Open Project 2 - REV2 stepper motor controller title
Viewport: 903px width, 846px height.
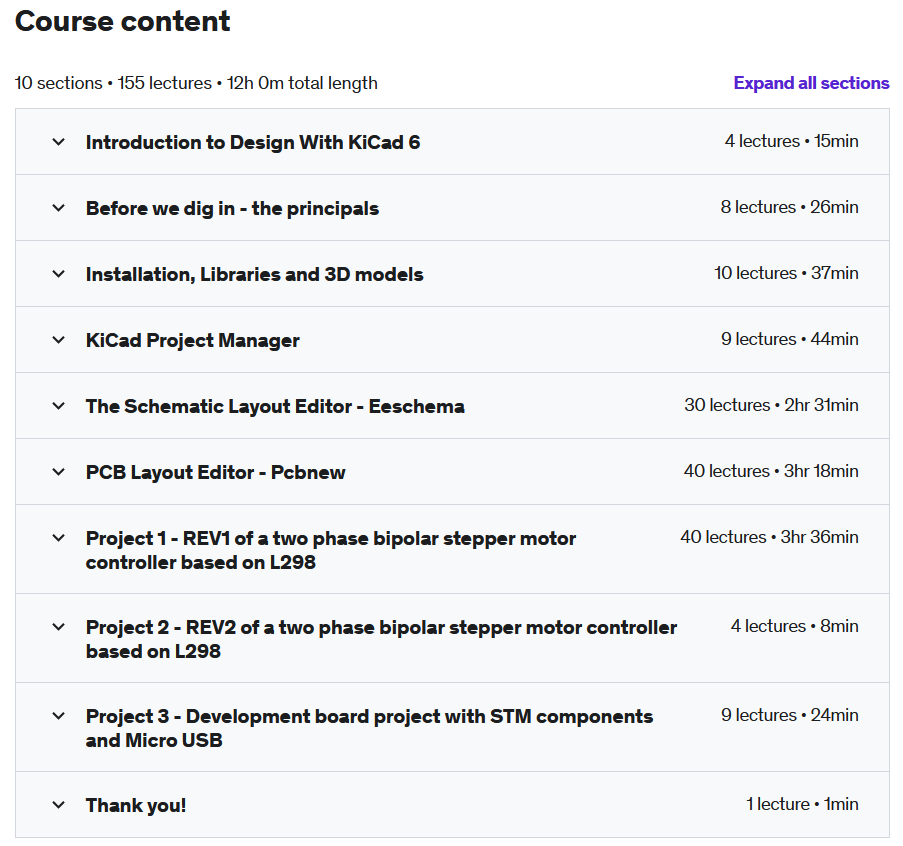(381, 639)
